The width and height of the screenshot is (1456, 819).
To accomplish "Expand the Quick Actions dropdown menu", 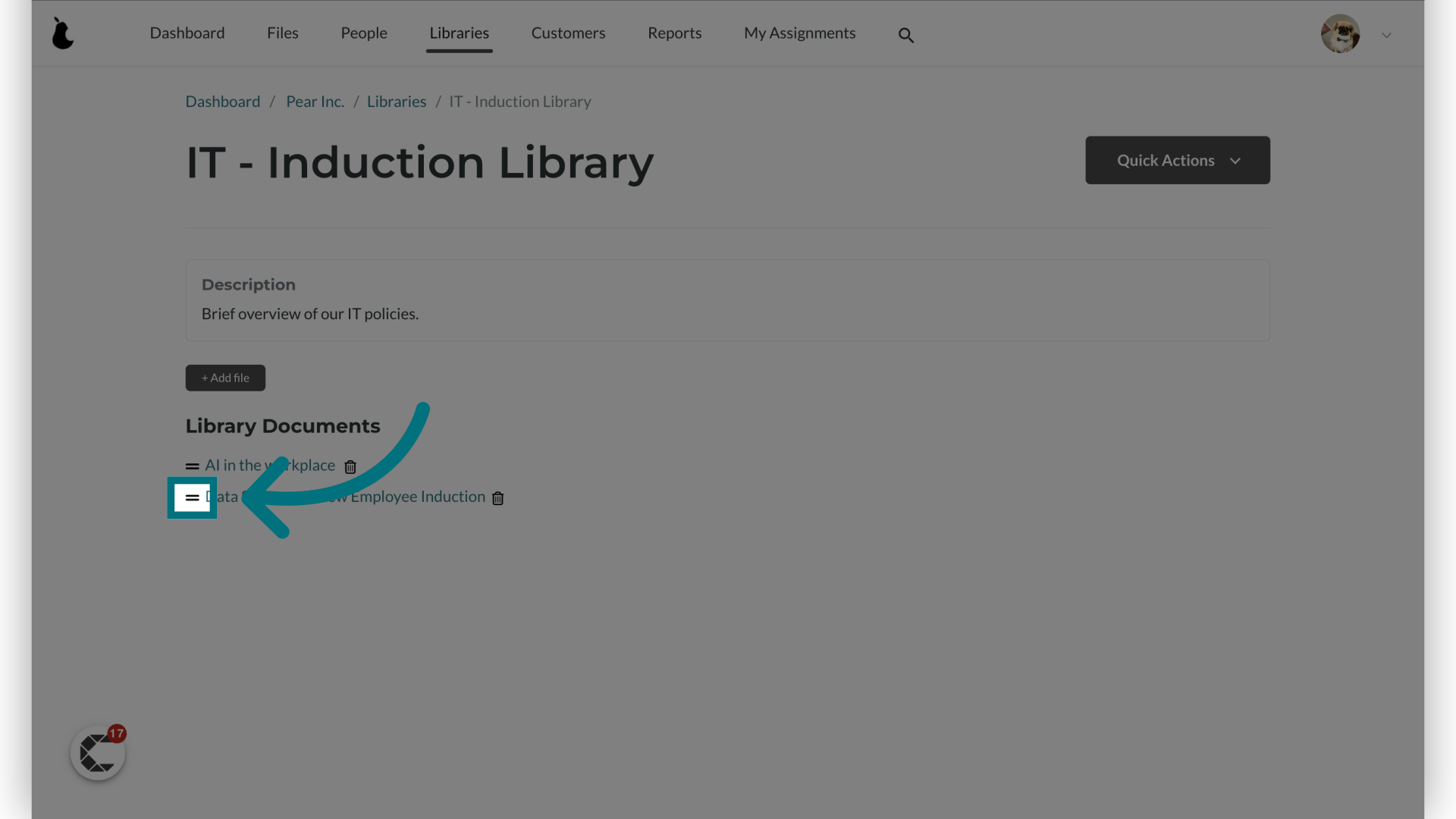I will click(1178, 160).
